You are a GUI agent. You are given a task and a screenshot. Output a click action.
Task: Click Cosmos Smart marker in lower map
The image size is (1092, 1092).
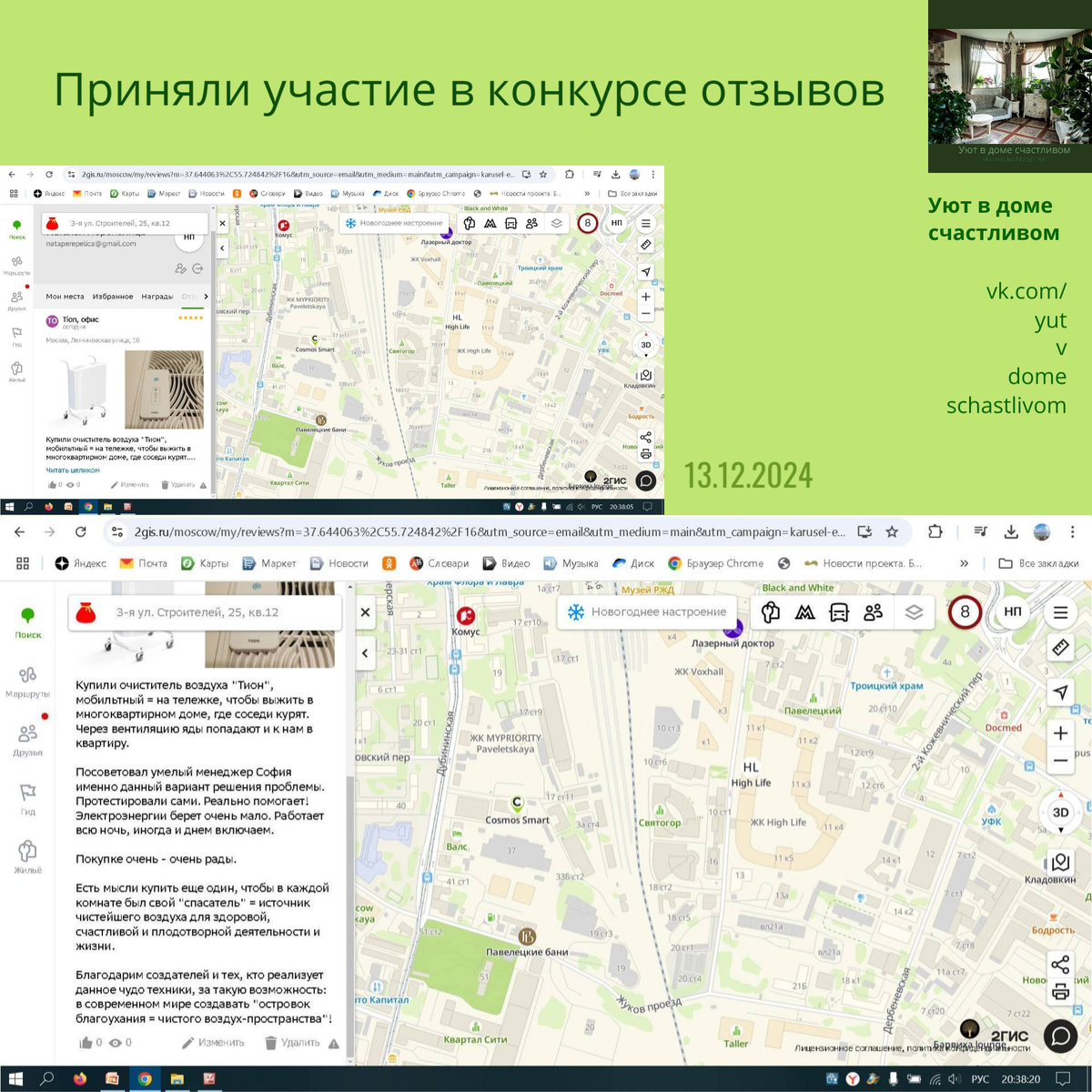click(517, 804)
